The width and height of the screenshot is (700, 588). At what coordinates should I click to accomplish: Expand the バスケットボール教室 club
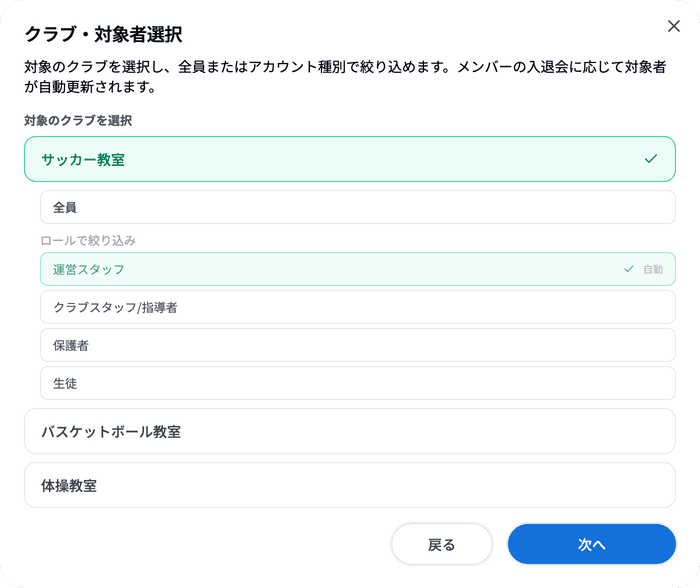click(x=350, y=431)
